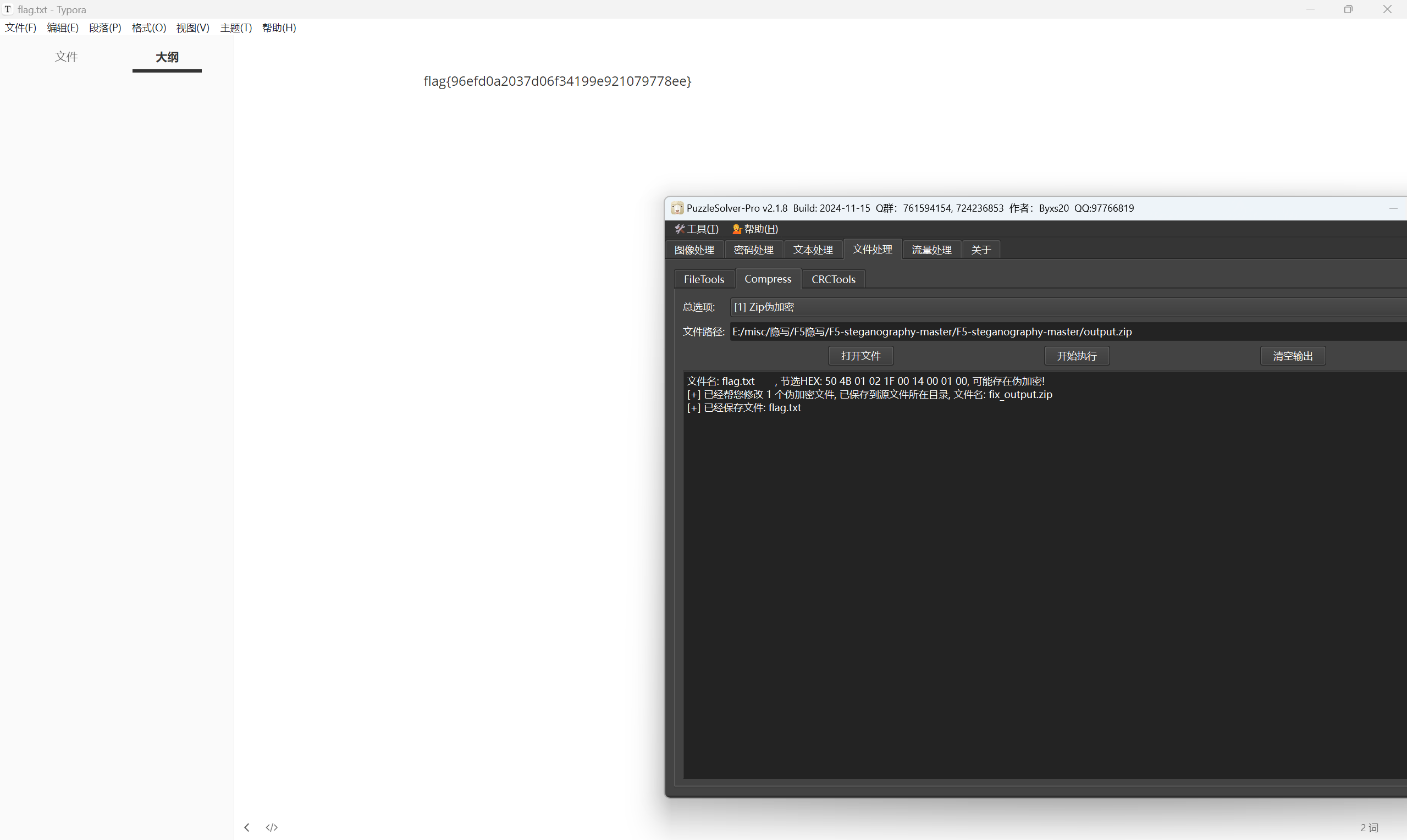Viewport: 1407px width, 840px height.
Task: Click the 清空输出 button
Action: [1293, 356]
